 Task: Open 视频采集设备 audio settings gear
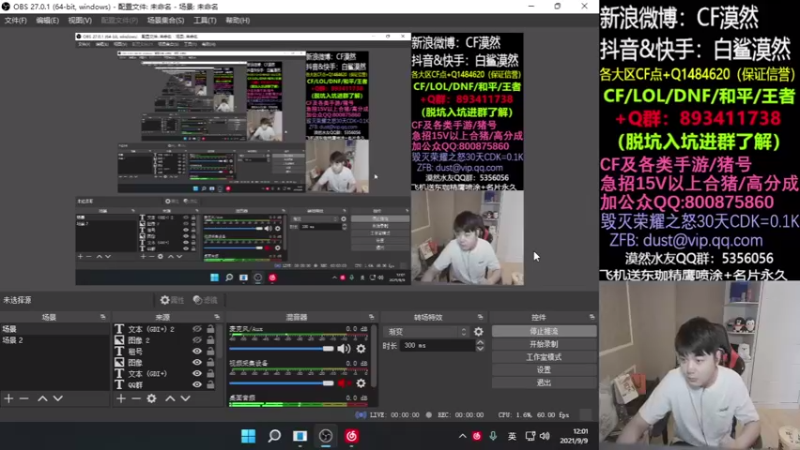[x=361, y=383]
